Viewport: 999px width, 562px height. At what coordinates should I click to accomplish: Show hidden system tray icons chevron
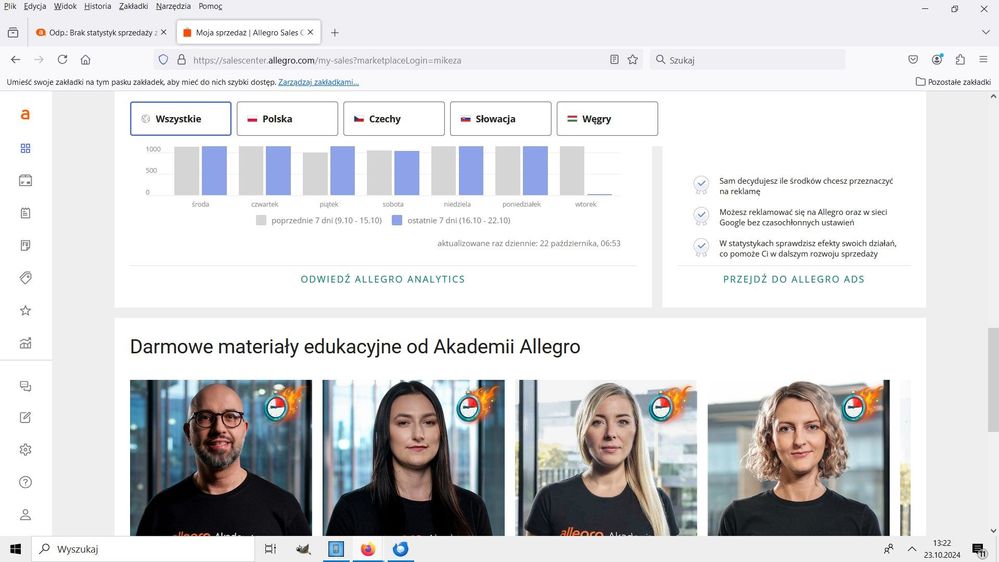point(912,549)
